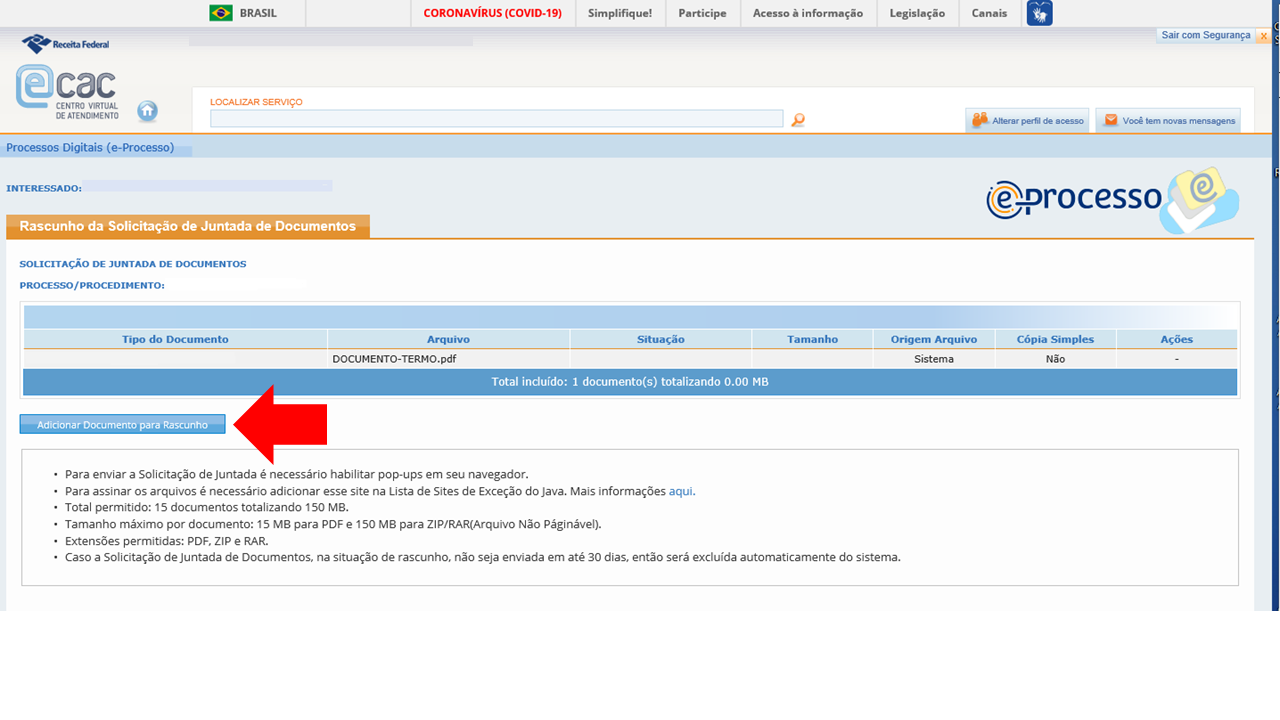Click the Origem Arquivo column header
Image resolution: width=1280 pixels, height=720 pixels.
coord(934,339)
